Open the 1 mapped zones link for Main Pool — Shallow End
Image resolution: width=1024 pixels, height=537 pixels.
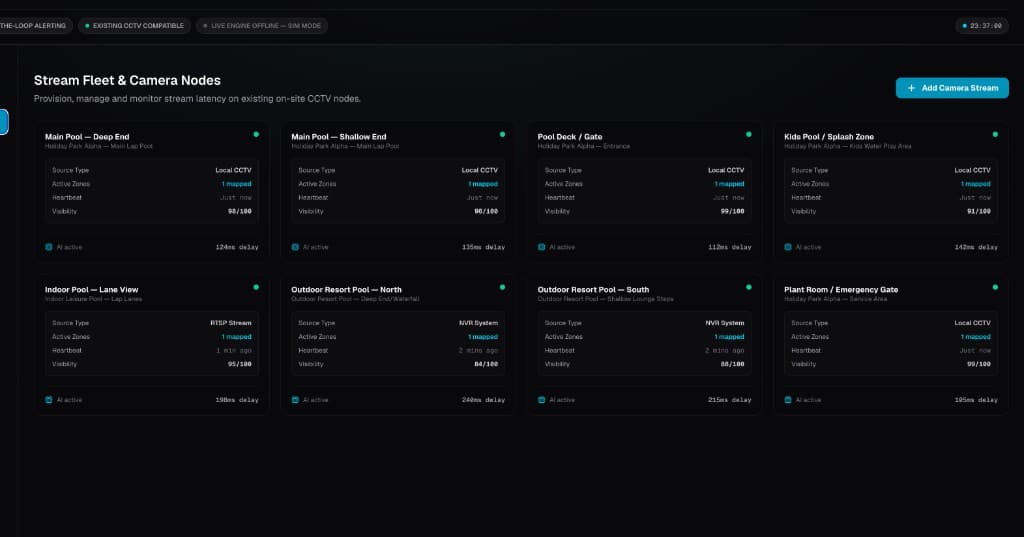point(483,184)
